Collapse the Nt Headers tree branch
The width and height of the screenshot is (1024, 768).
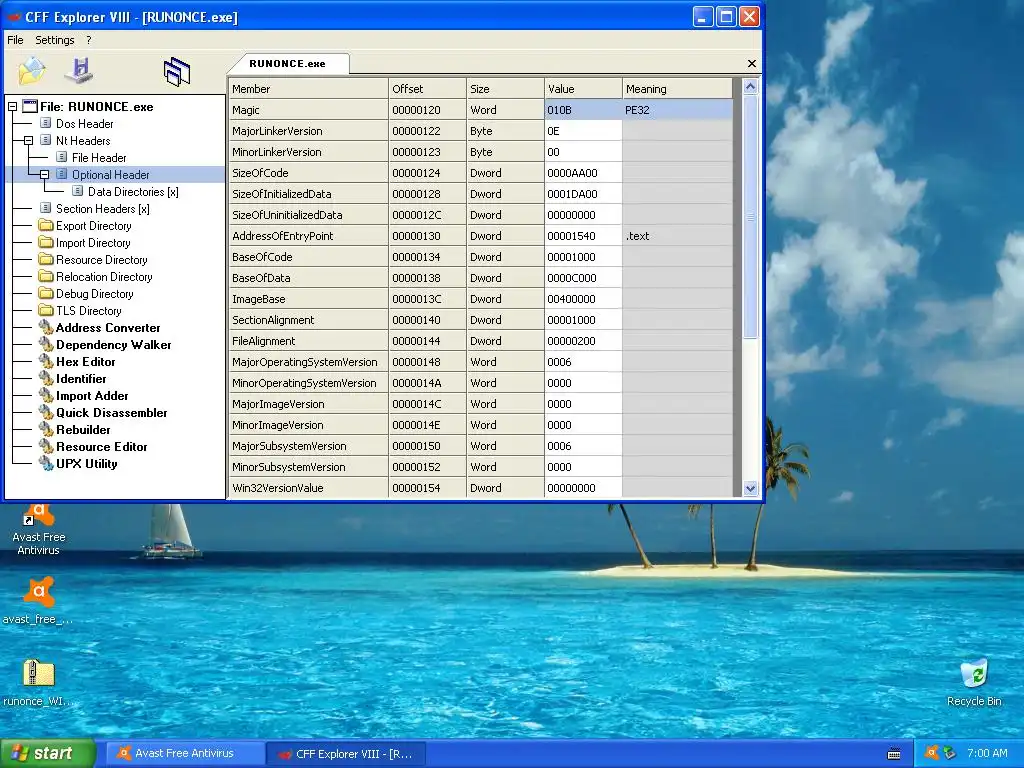[28, 140]
